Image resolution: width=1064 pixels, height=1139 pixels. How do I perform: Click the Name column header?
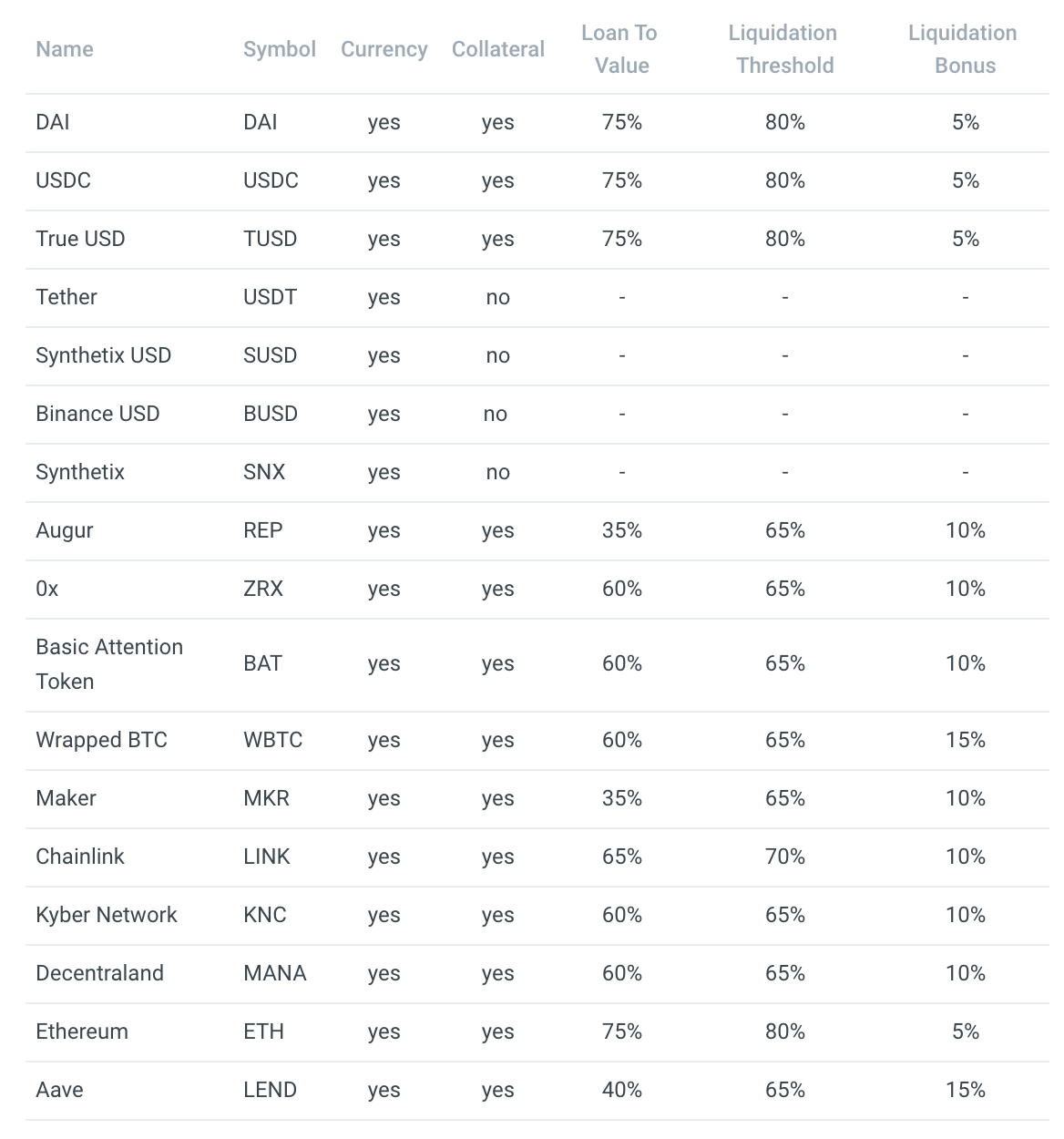pyautogui.click(x=65, y=49)
